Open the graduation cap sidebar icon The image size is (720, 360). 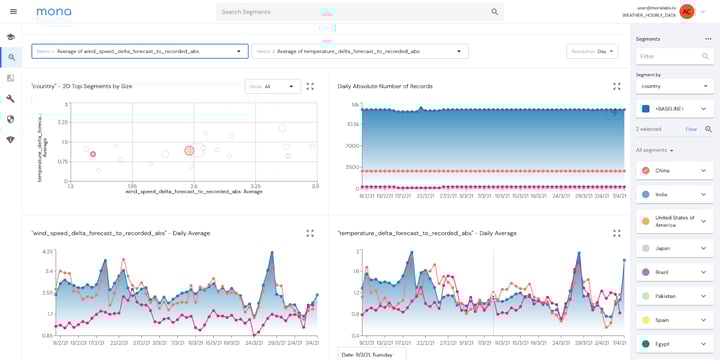click(x=11, y=37)
